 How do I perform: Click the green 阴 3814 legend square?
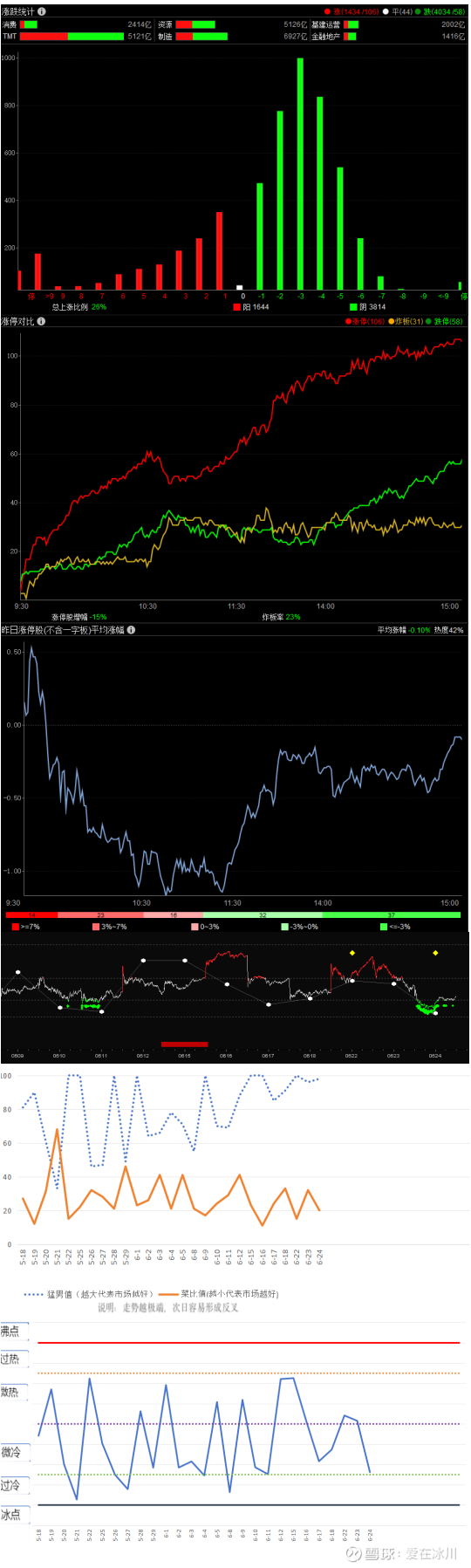click(353, 307)
